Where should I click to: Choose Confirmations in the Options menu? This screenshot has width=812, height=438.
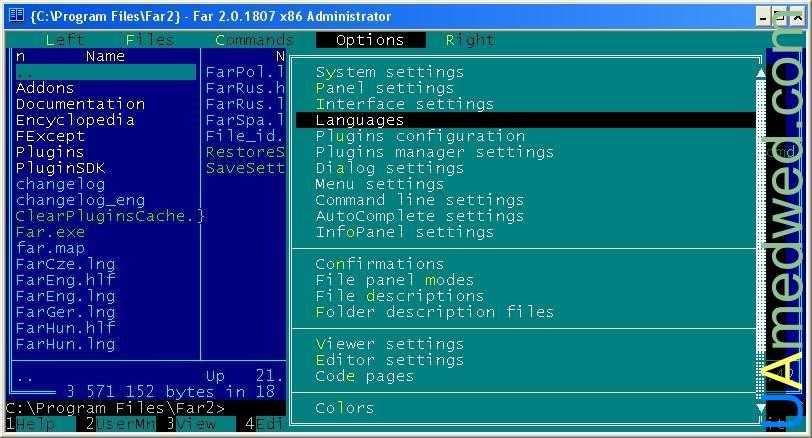click(x=380, y=264)
